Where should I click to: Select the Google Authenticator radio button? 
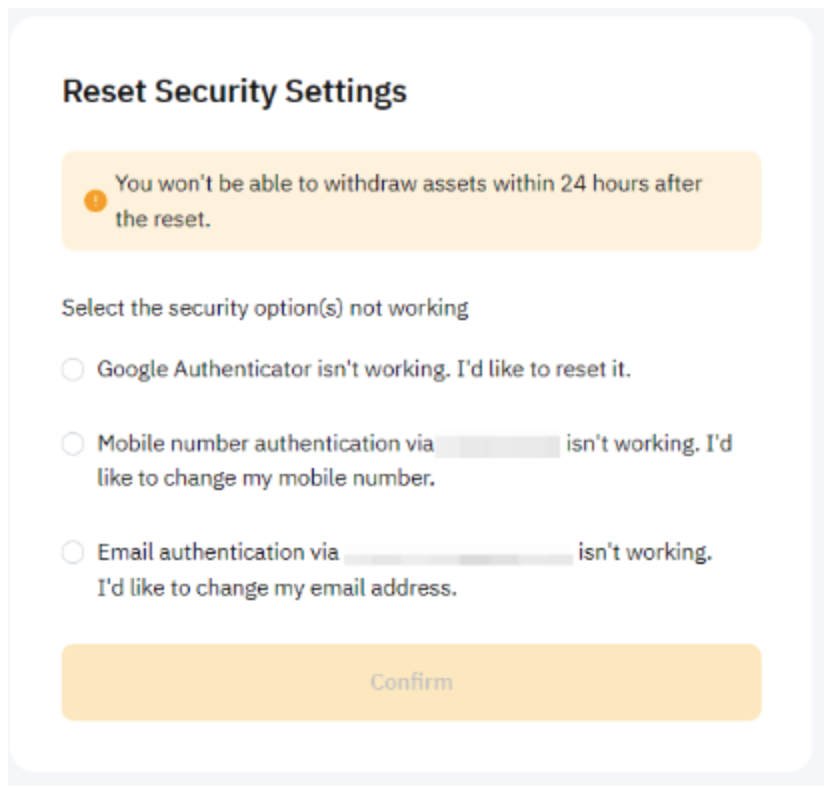pos(73,370)
